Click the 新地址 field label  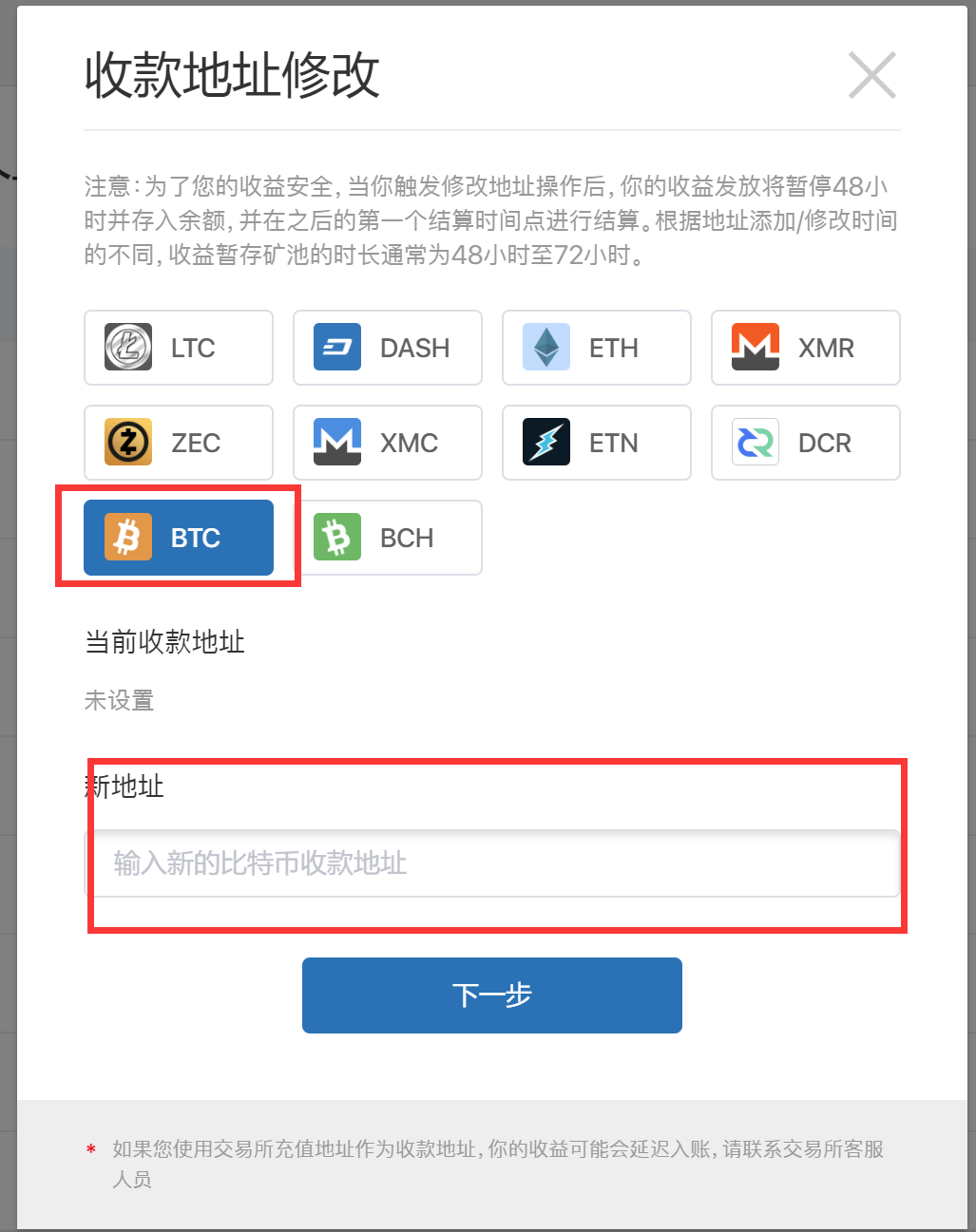(x=124, y=787)
